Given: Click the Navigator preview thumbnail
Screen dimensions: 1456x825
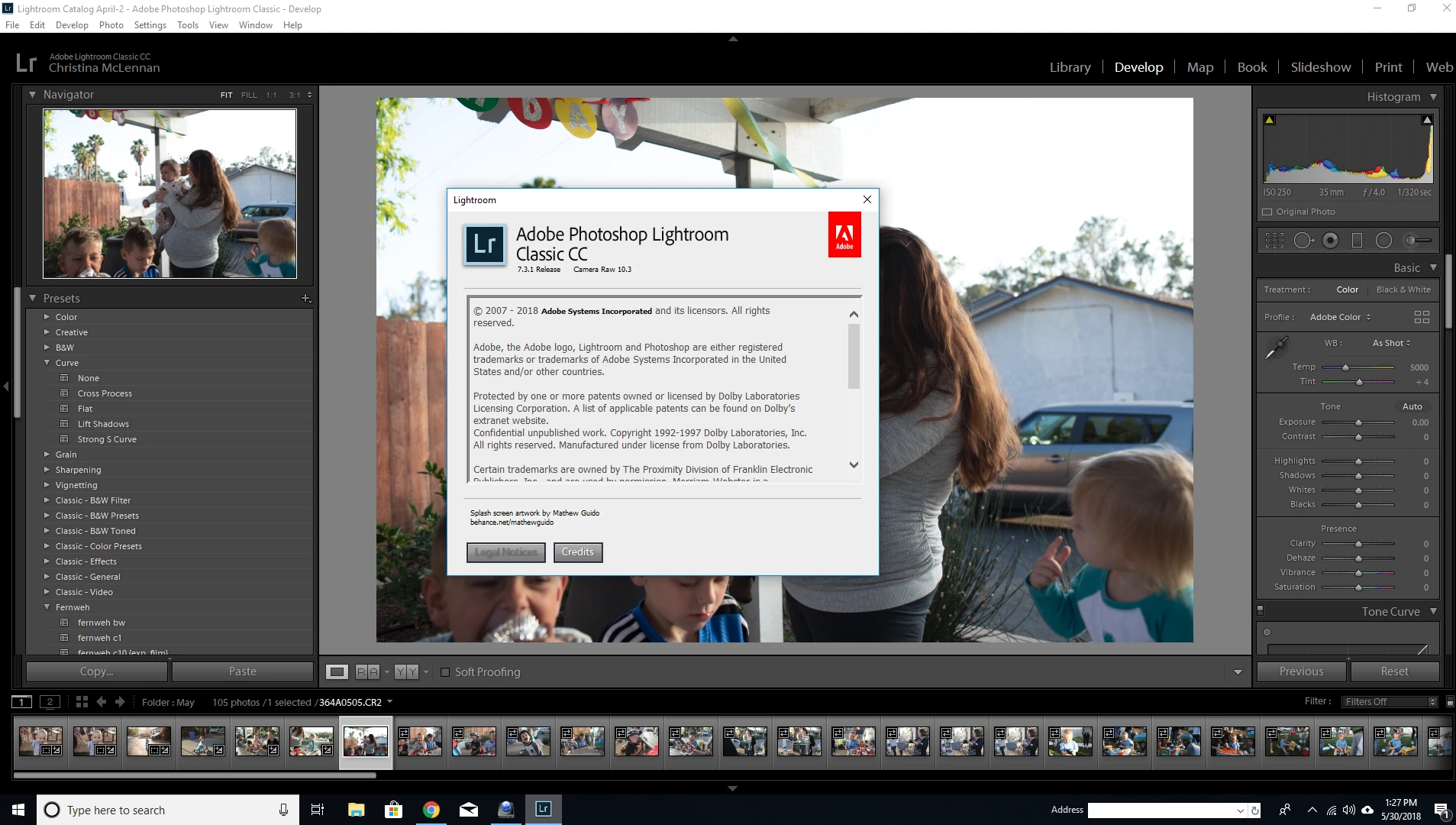Looking at the screenshot, I should [169, 193].
